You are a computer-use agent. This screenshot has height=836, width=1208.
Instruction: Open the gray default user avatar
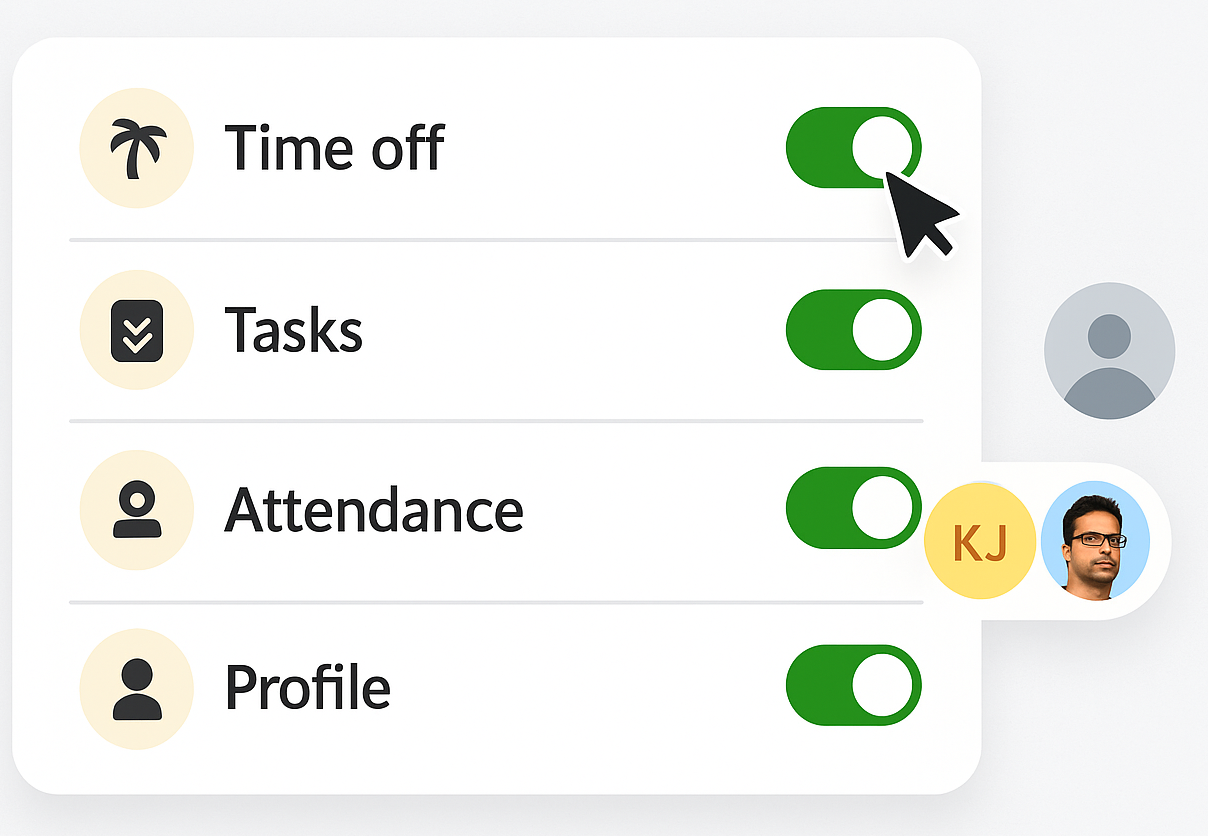[1109, 351]
